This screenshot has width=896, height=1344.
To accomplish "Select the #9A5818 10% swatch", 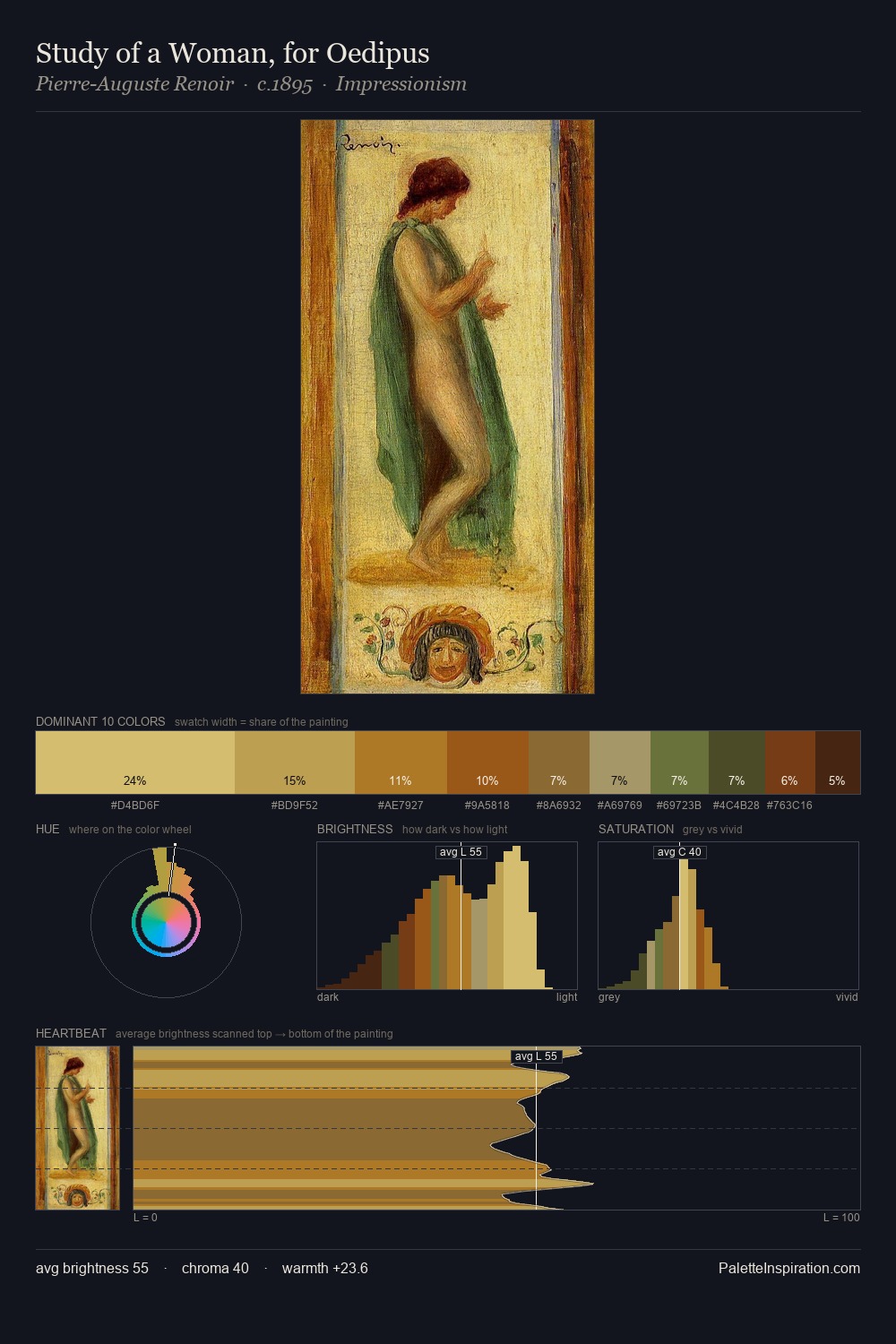I will click(487, 762).
